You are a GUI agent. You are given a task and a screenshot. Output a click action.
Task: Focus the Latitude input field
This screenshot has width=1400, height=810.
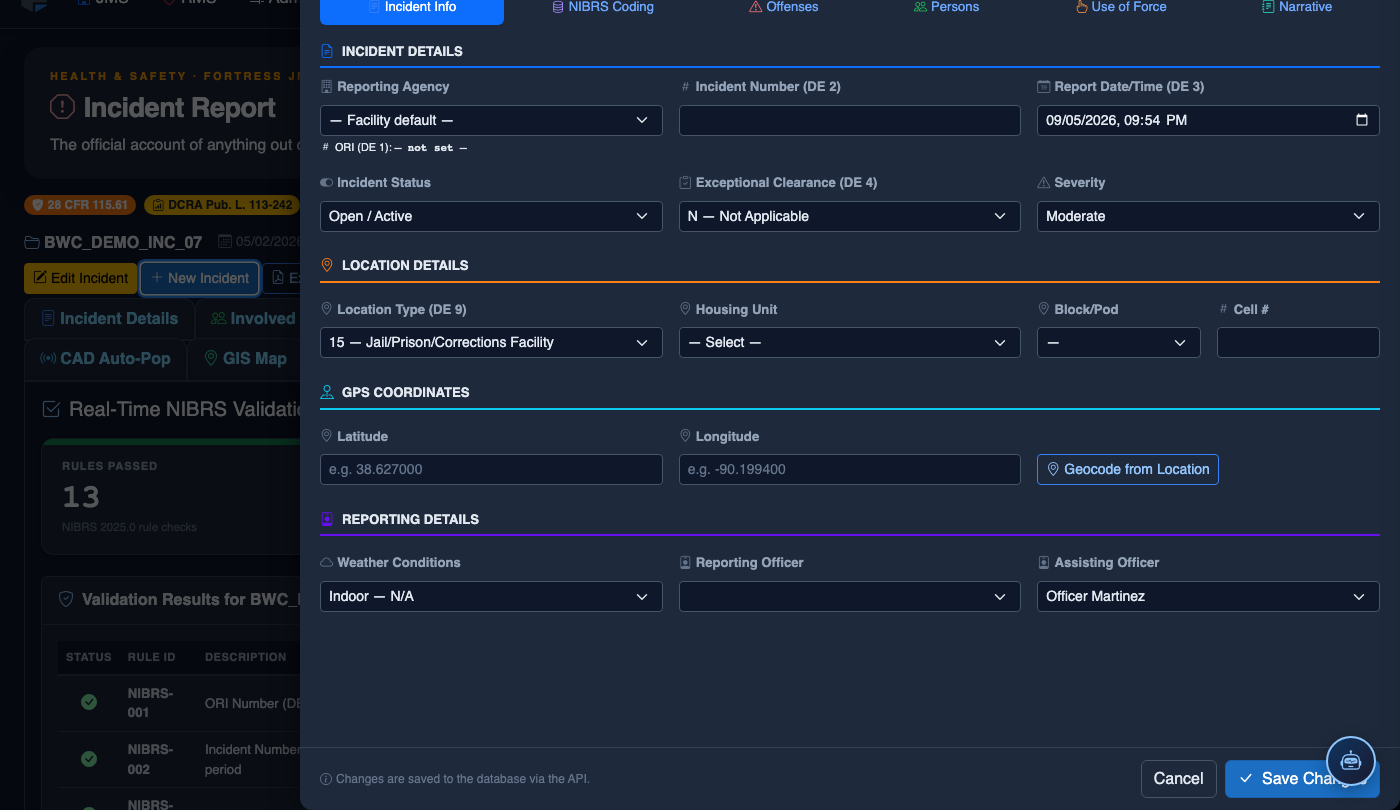[491, 470]
